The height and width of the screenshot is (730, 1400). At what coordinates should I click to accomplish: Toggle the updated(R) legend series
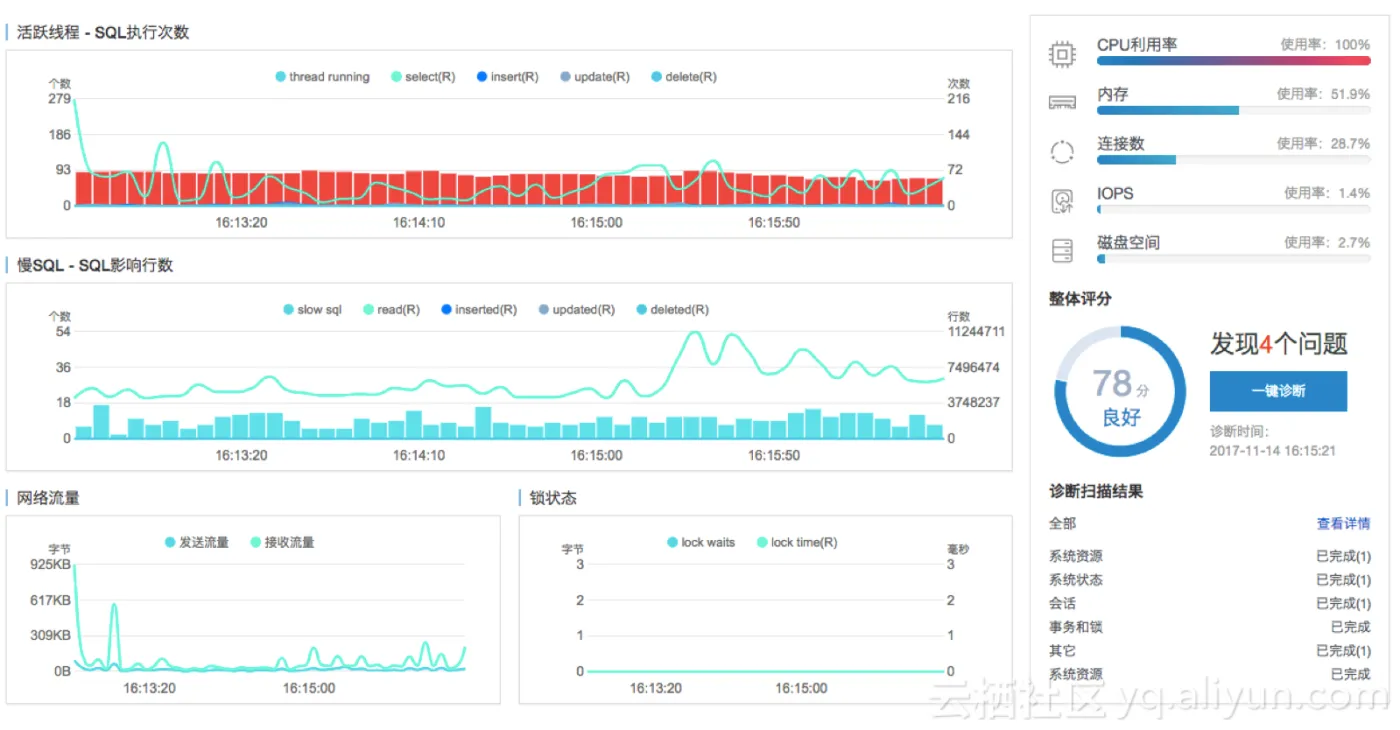click(577, 310)
